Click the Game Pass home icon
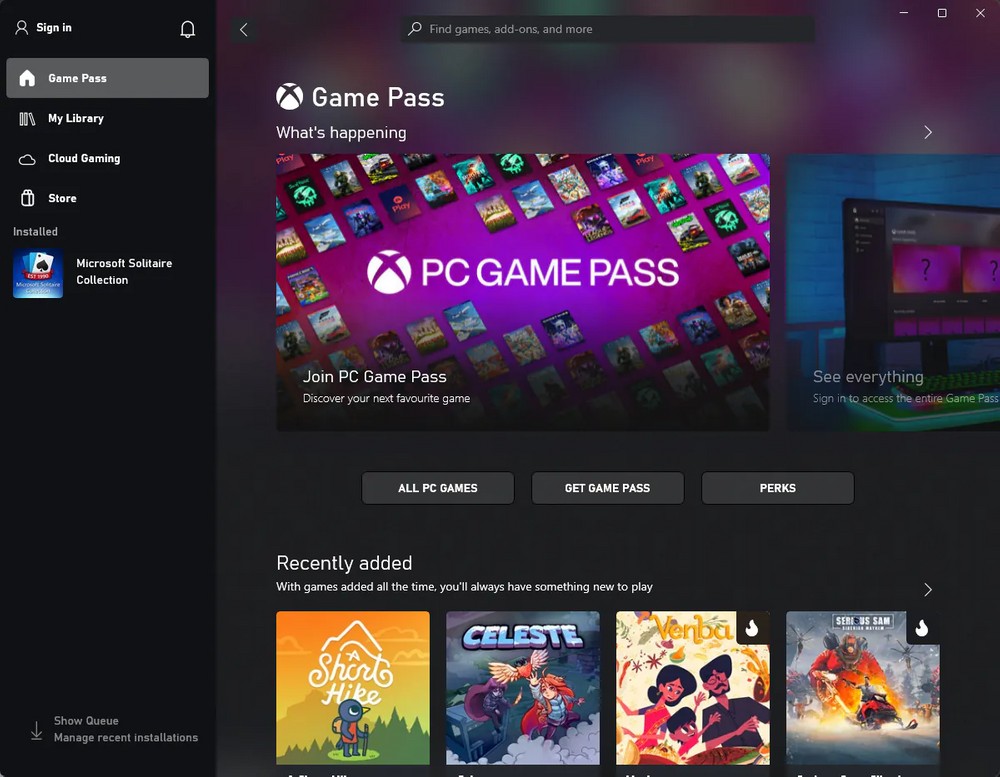 click(27, 78)
